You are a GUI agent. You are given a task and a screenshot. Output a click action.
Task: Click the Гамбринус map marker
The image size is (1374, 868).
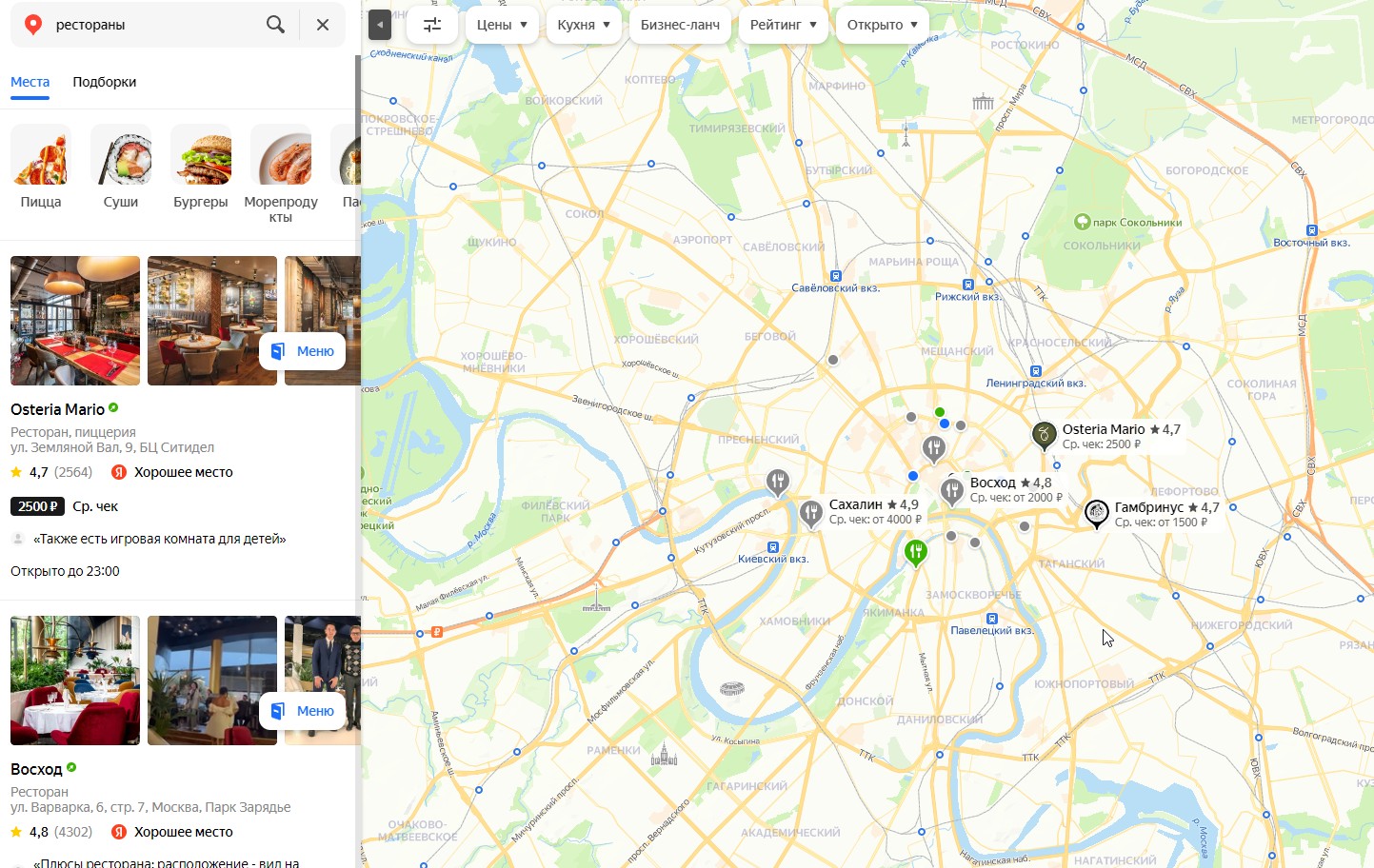1097,513
